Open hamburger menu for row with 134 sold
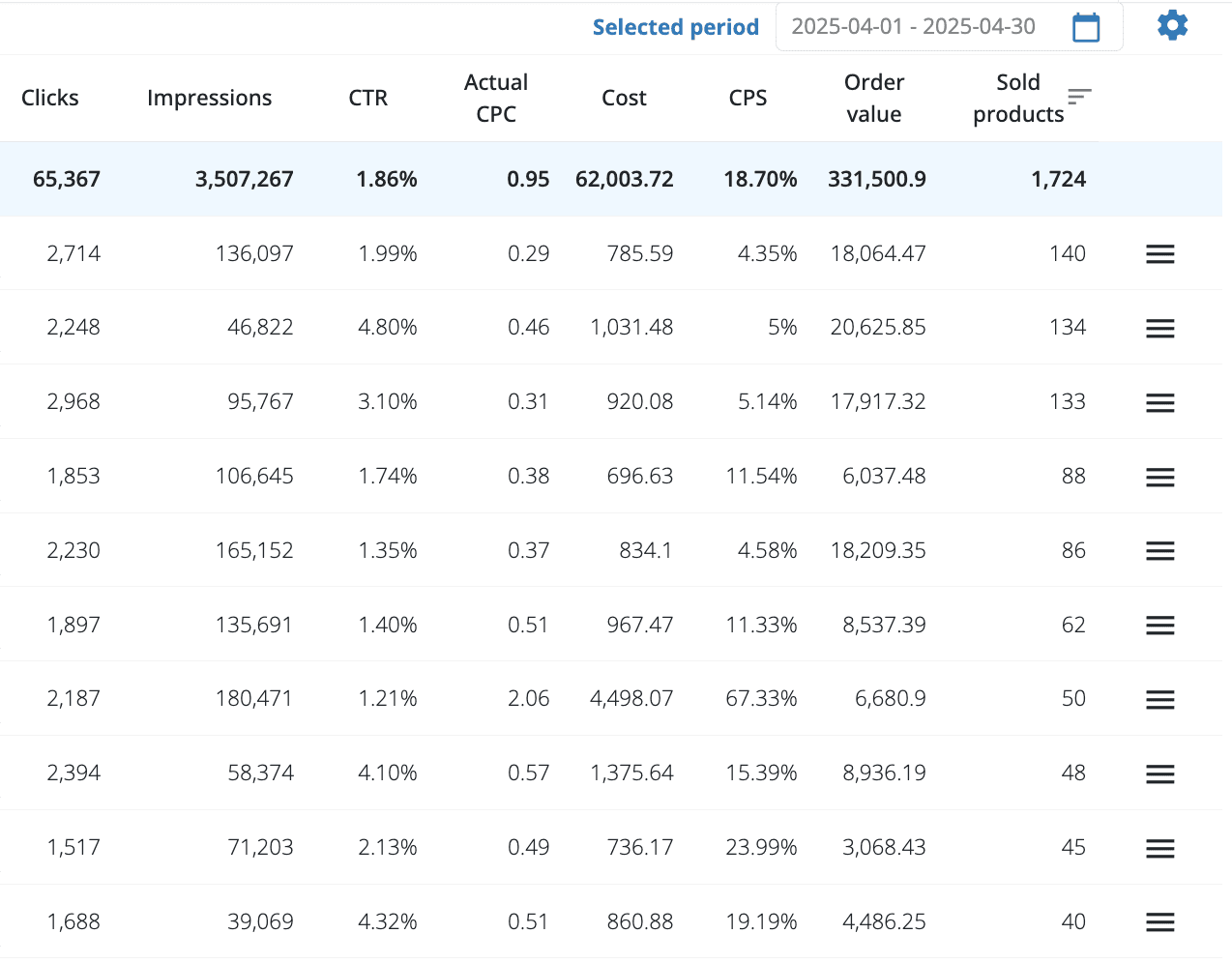Viewport: 1232px width, 963px height. click(x=1159, y=329)
